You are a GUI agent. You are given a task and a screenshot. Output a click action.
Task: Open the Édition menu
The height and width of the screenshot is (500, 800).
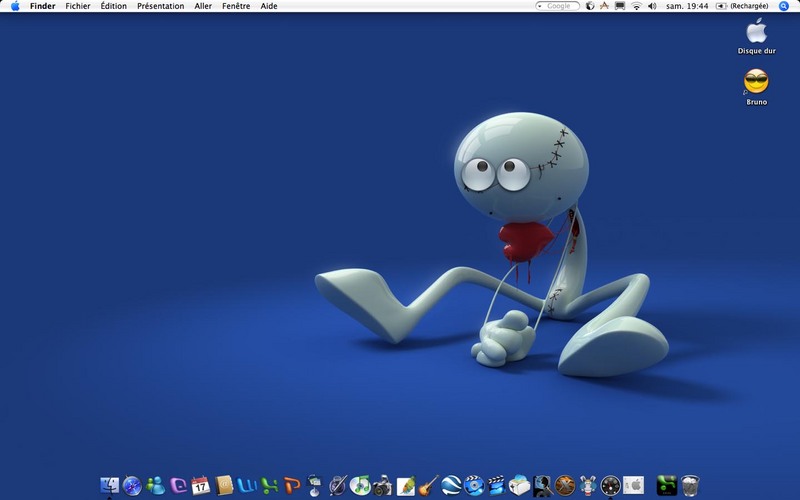click(113, 6)
